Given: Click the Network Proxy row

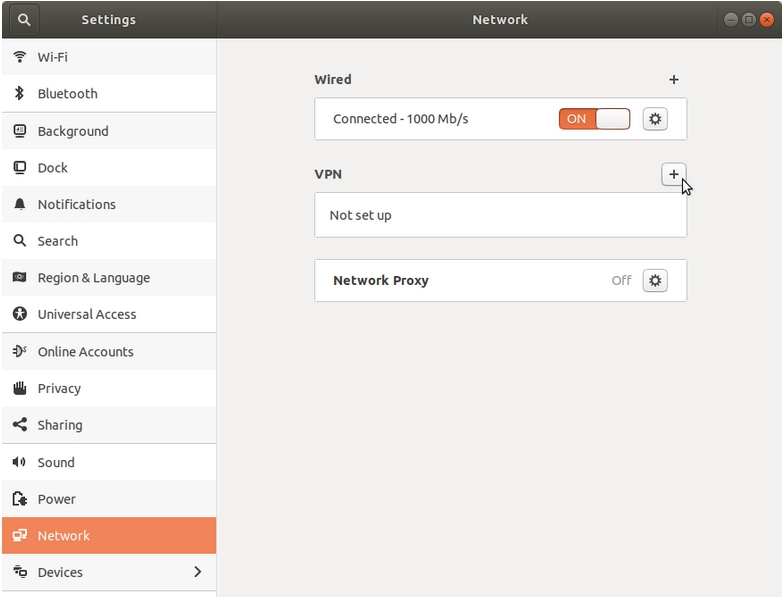Looking at the screenshot, I should pos(500,281).
